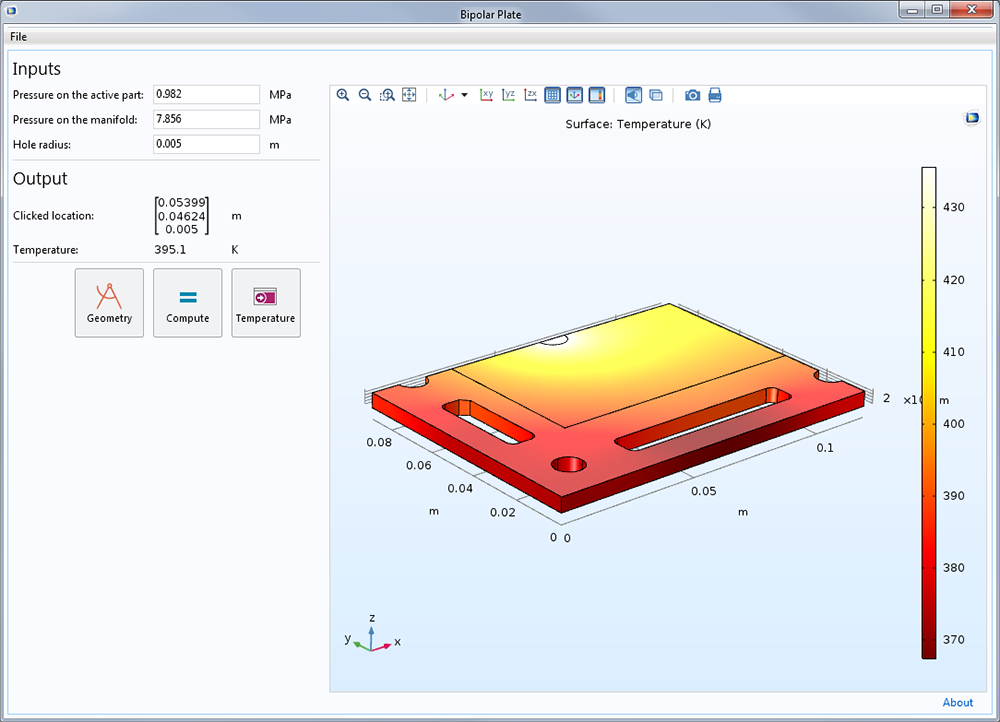Switch to the XY plane view
Screen dimensions: 1000x722
click(487, 95)
